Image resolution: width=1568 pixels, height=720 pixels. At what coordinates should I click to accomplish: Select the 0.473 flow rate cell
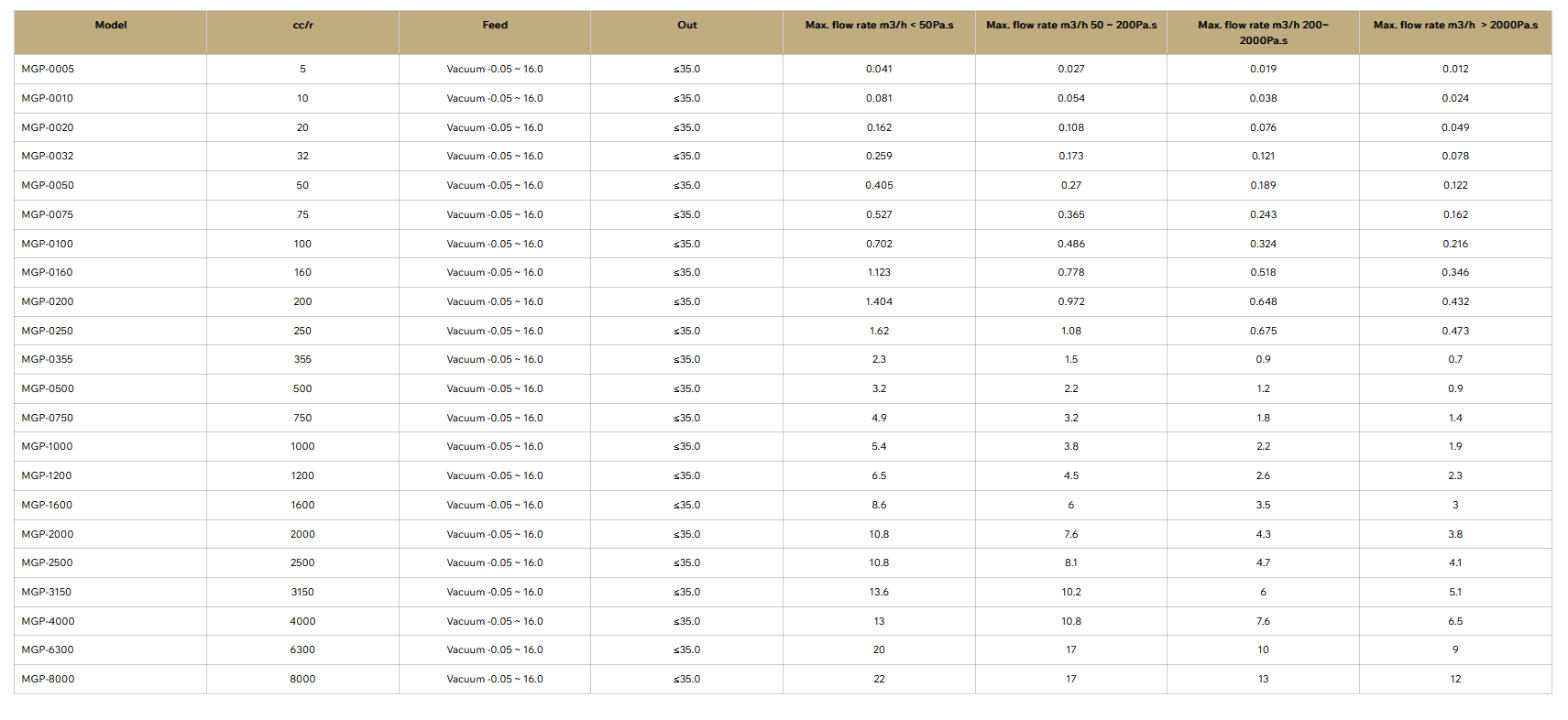1455,331
